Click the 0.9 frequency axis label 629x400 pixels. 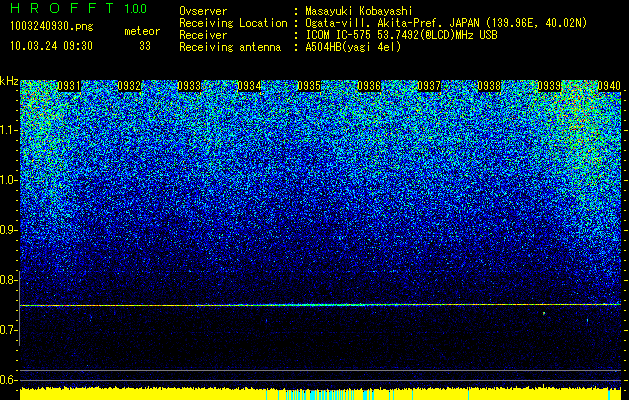click(x=8, y=230)
